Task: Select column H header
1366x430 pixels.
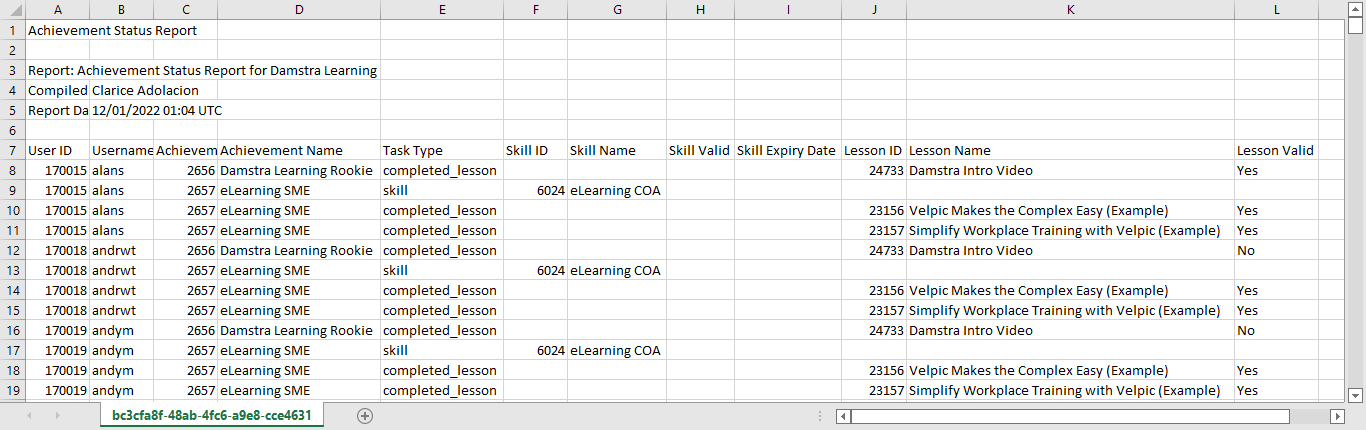Action: (x=700, y=9)
